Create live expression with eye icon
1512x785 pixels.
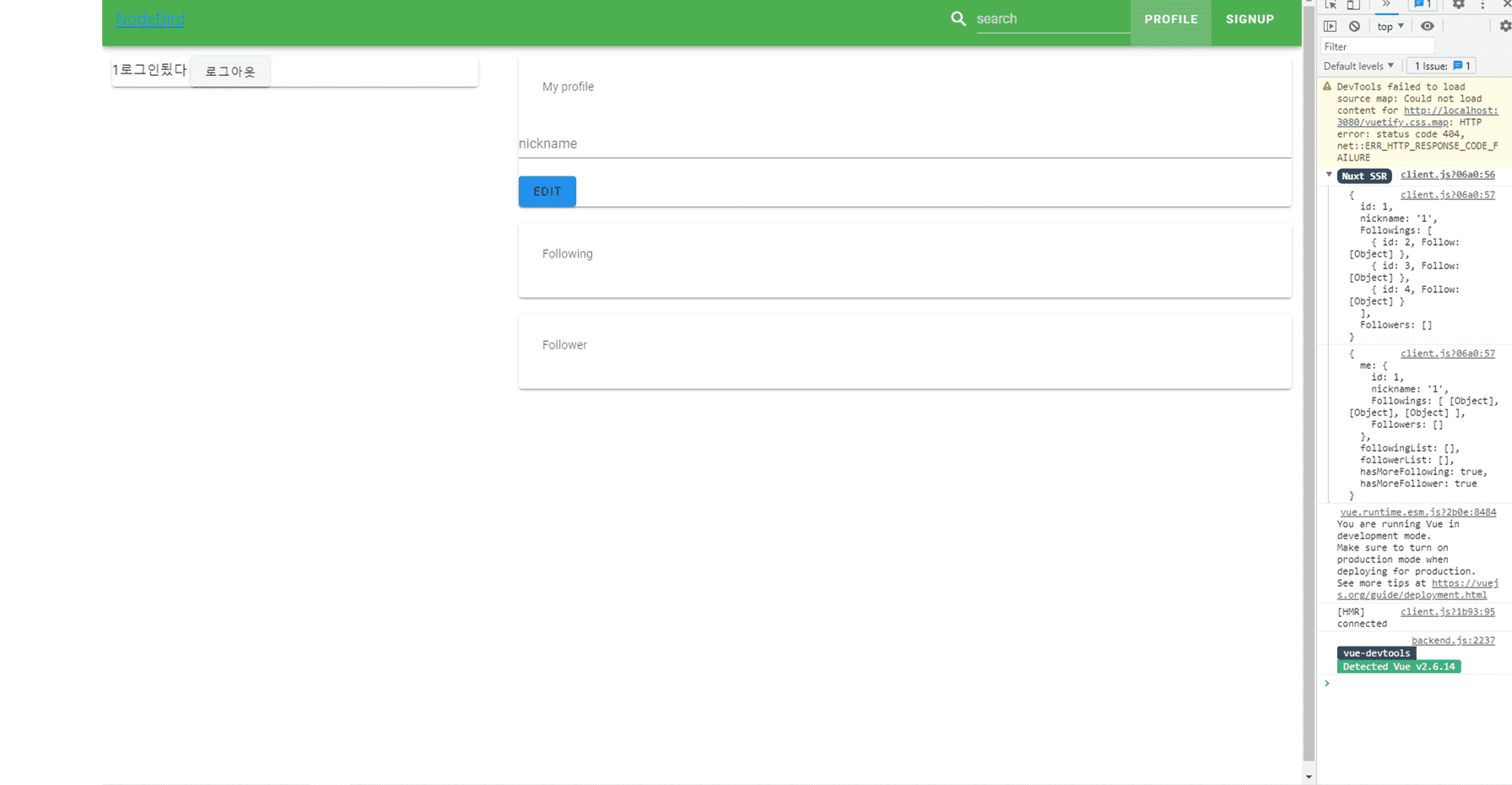(x=1427, y=26)
